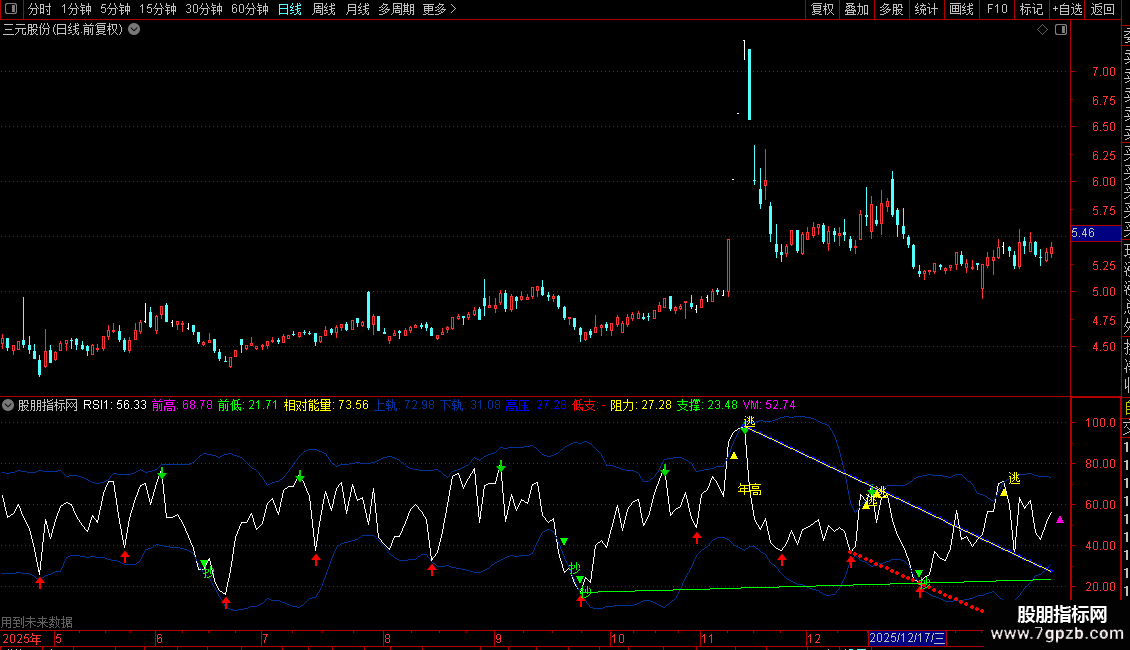
Task: Open 统计 statistics
Action: 926,9
